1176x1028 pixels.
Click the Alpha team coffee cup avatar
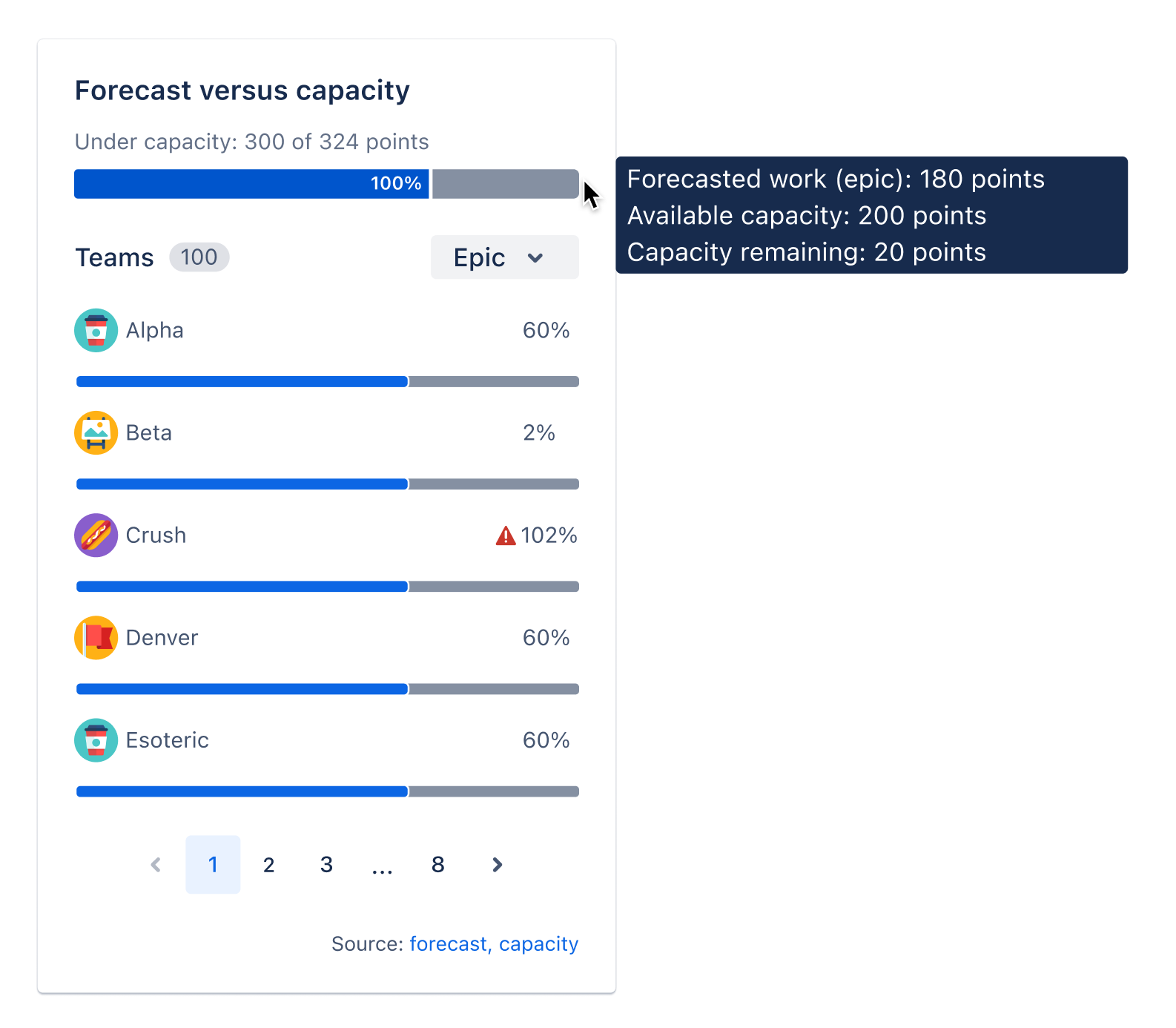point(96,330)
